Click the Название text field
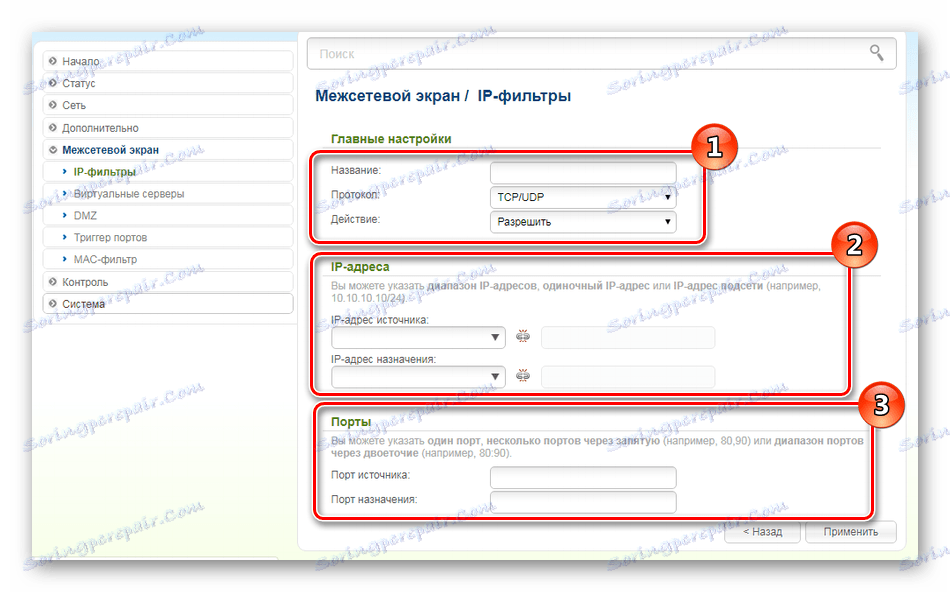This screenshot has height=592, width=950. click(583, 173)
